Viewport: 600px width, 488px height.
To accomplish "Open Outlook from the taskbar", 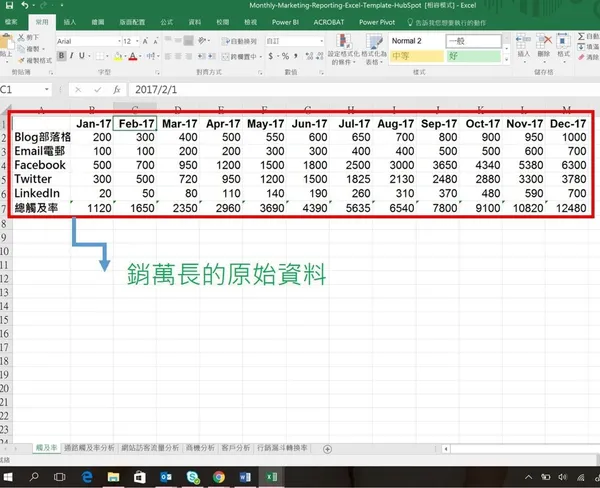I will (x=166, y=477).
